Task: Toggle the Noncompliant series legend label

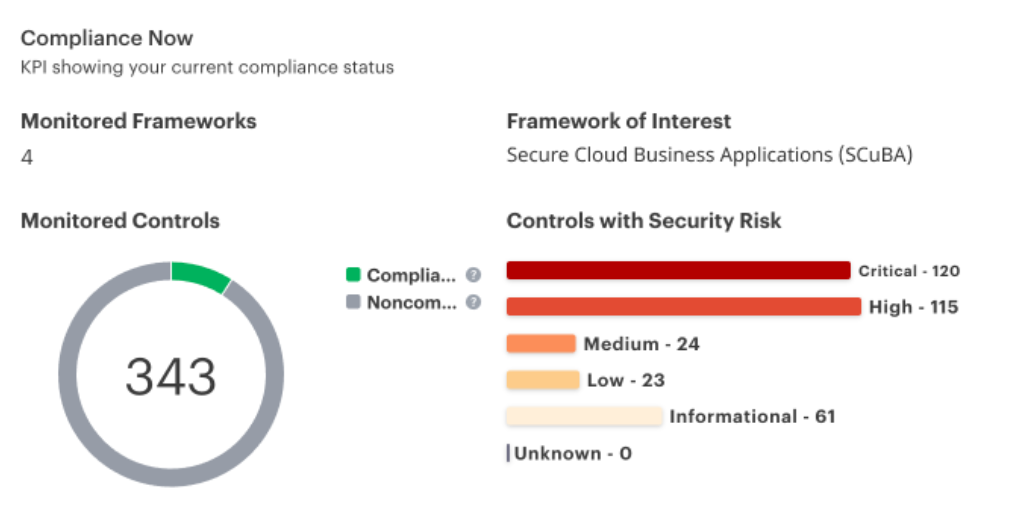Action: click(411, 303)
